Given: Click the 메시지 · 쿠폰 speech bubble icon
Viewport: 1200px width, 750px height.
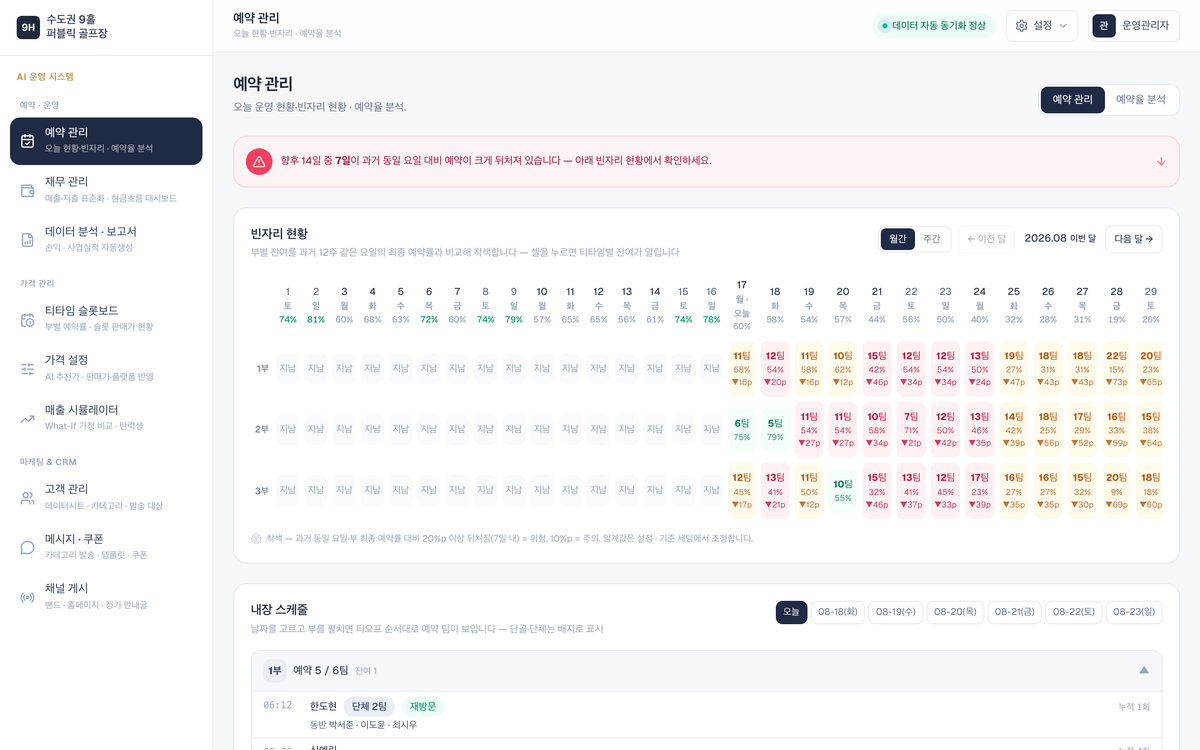Looking at the screenshot, I should tap(28, 547).
